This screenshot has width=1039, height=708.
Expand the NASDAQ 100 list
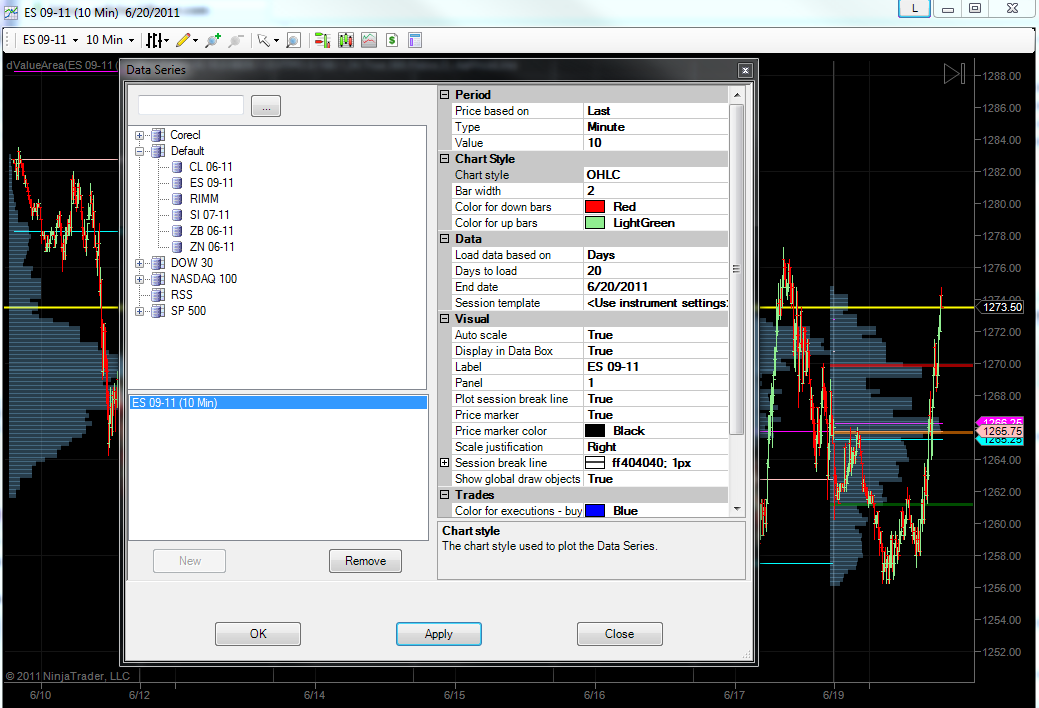click(x=140, y=279)
